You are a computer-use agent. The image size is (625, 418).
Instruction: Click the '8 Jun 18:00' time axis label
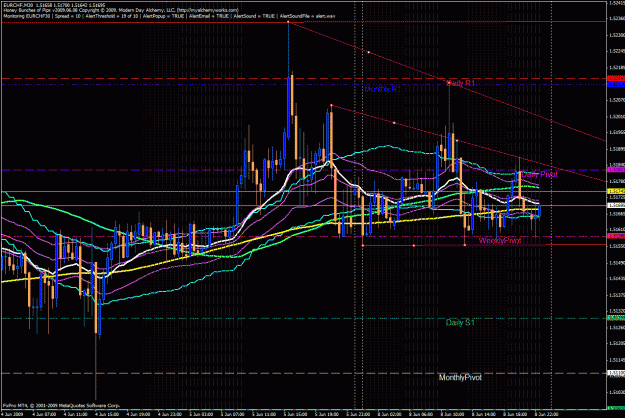point(515,414)
